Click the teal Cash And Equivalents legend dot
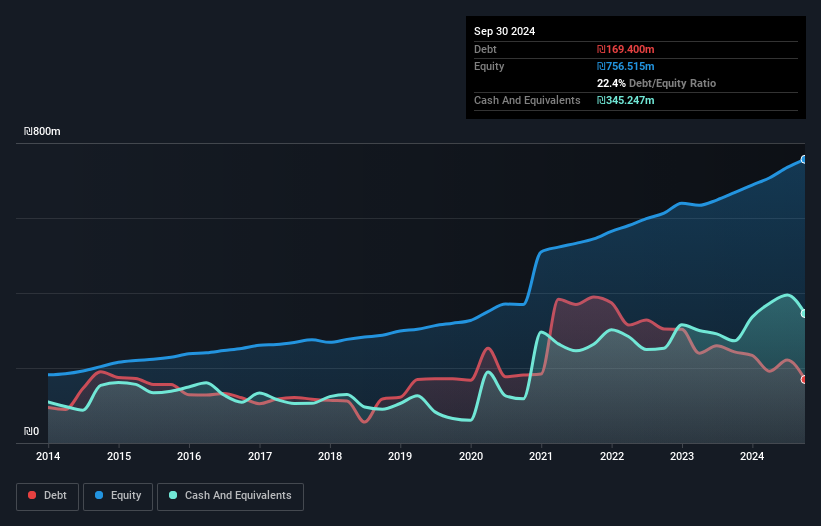This screenshot has width=821, height=526. pyautogui.click(x=173, y=495)
